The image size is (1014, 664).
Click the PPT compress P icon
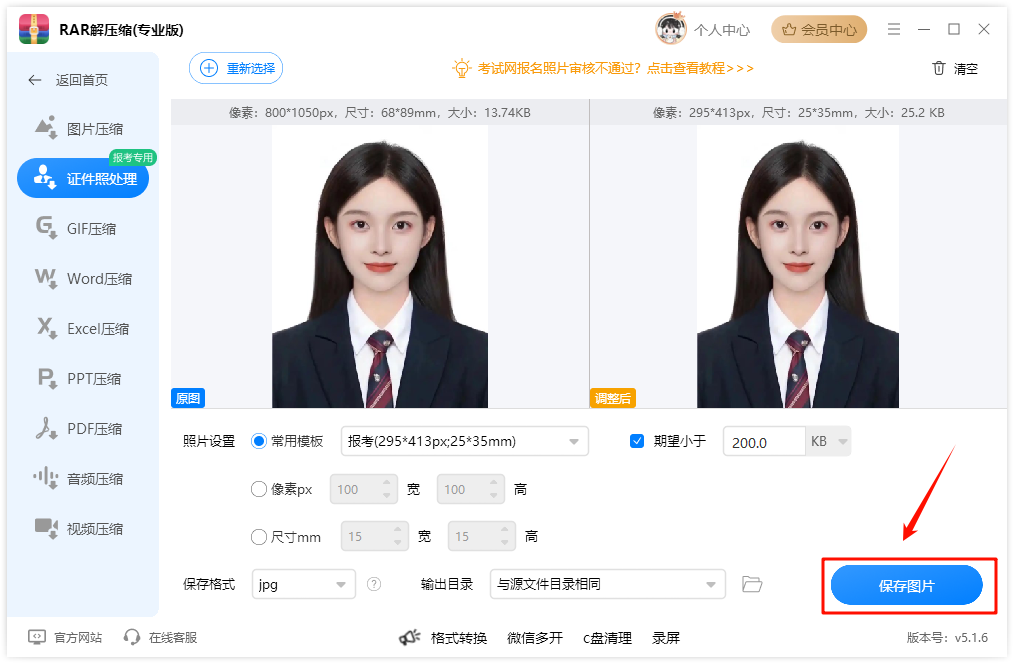tap(47, 378)
